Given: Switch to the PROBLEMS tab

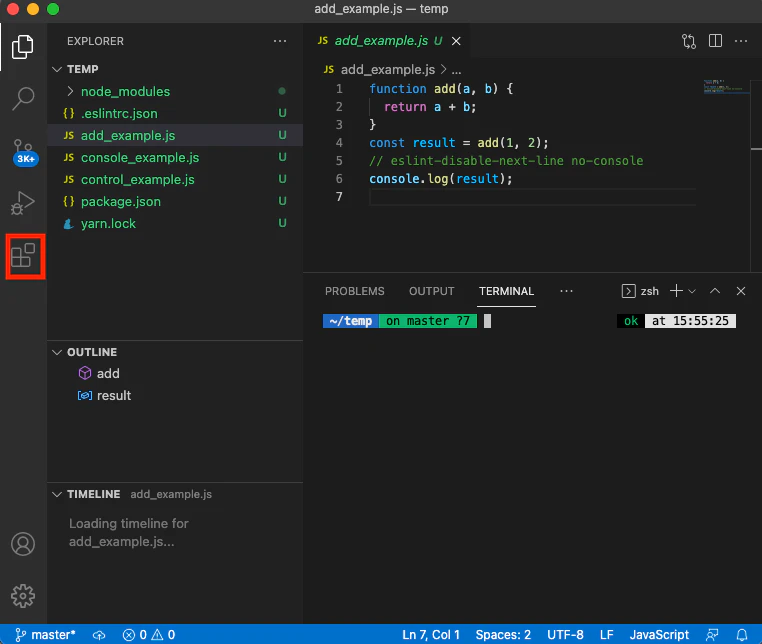Looking at the screenshot, I should point(355,291).
